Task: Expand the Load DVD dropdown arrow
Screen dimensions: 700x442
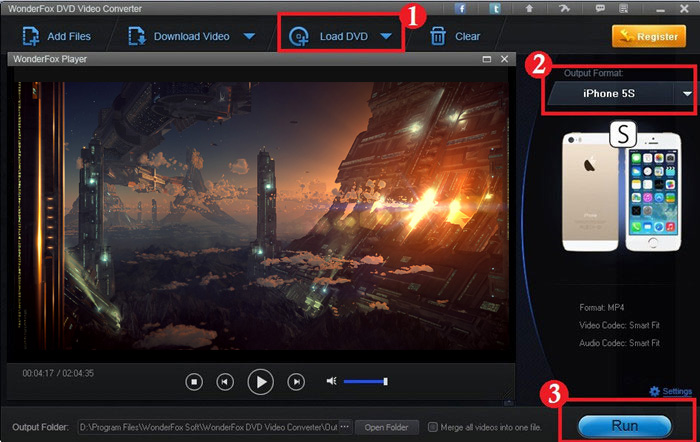Action: click(x=386, y=36)
